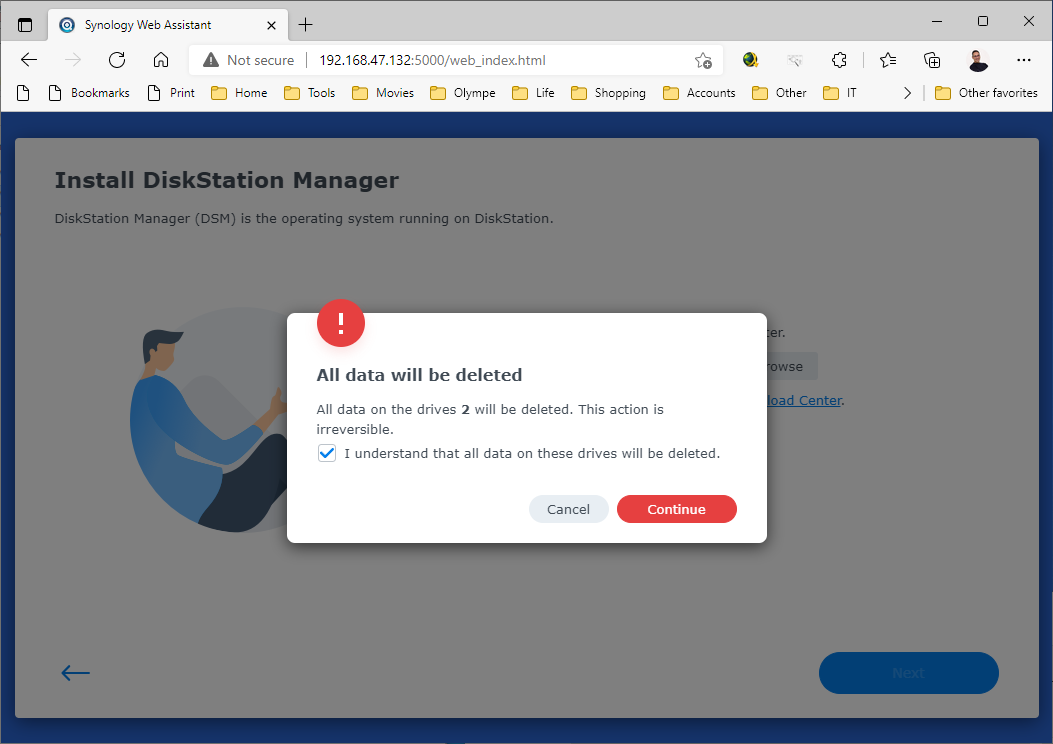Open the Collections icon
Screen dimensions: 1053x744
tap(932, 60)
